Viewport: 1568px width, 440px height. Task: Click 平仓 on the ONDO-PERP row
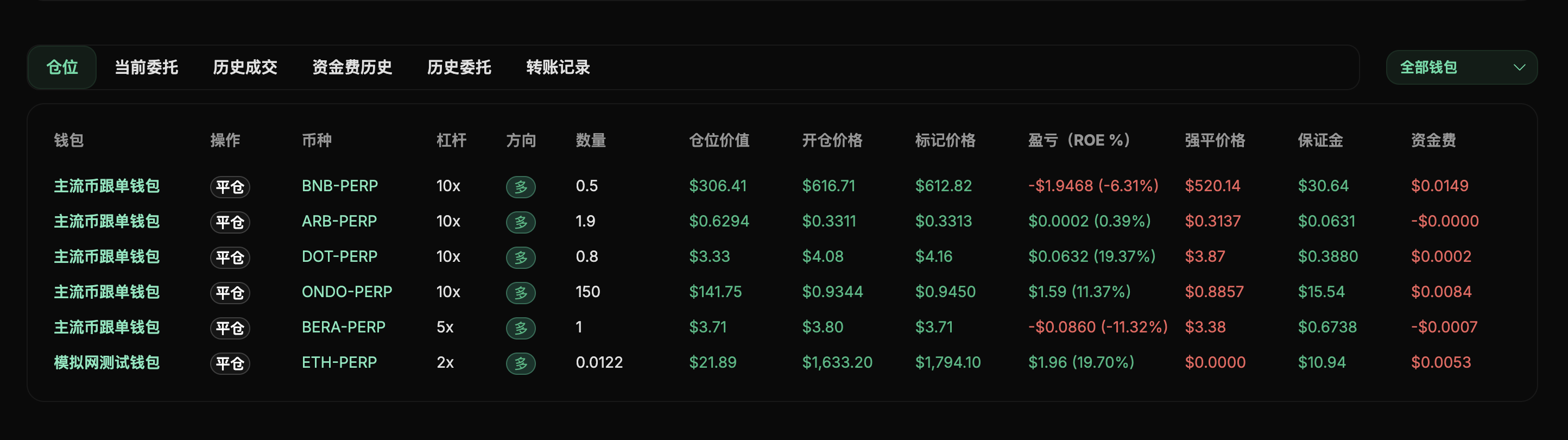230,293
